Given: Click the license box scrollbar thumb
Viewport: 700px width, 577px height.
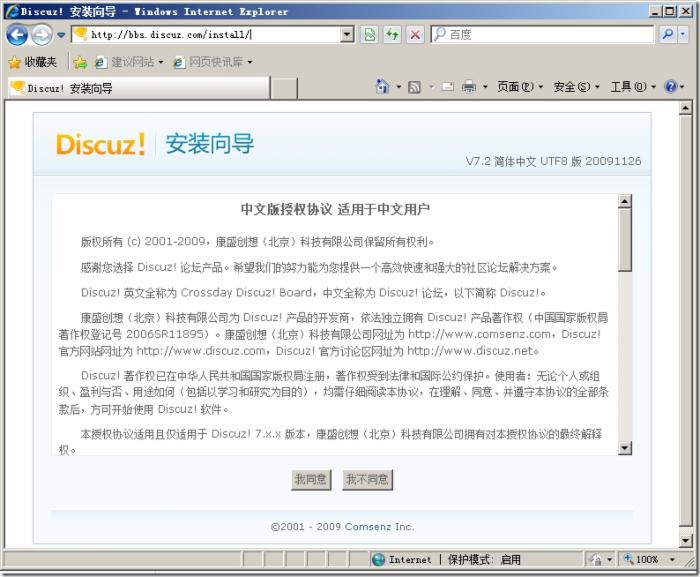Looking at the screenshot, I should tap(625, 240).
